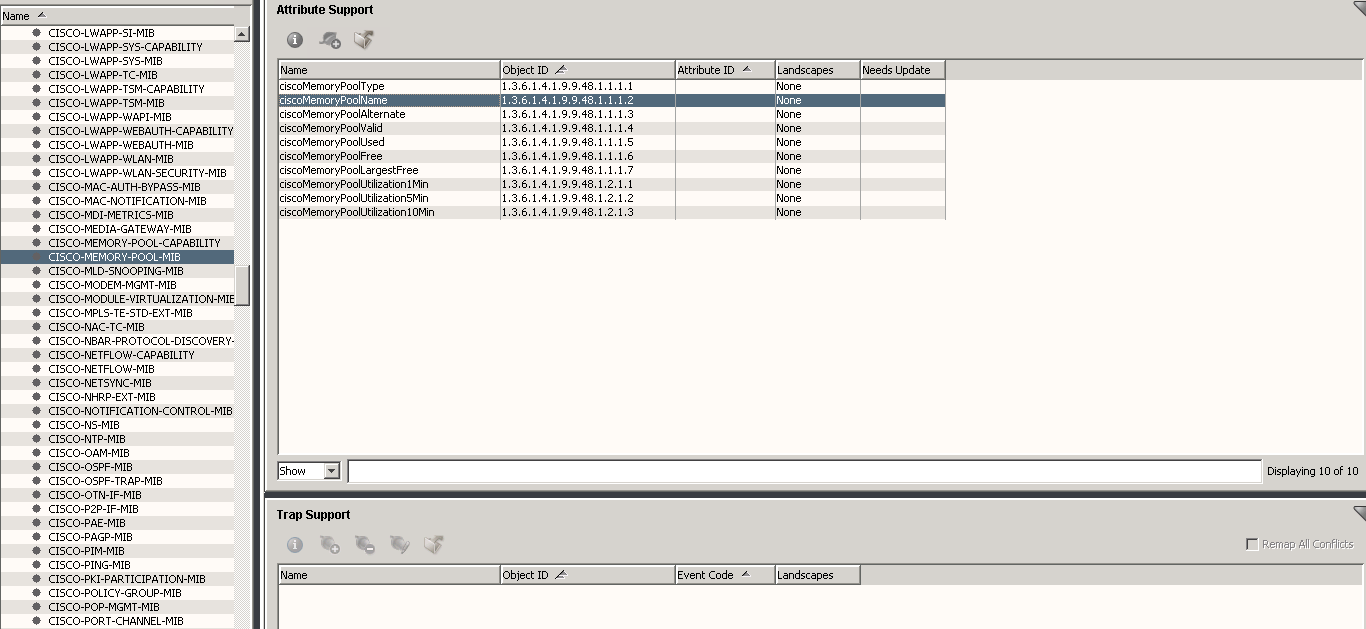Image resolution: width=1366 pixels, height=629 pixels.
Task: Click the remove trap icon with minus sign
Action: point(365,545)
